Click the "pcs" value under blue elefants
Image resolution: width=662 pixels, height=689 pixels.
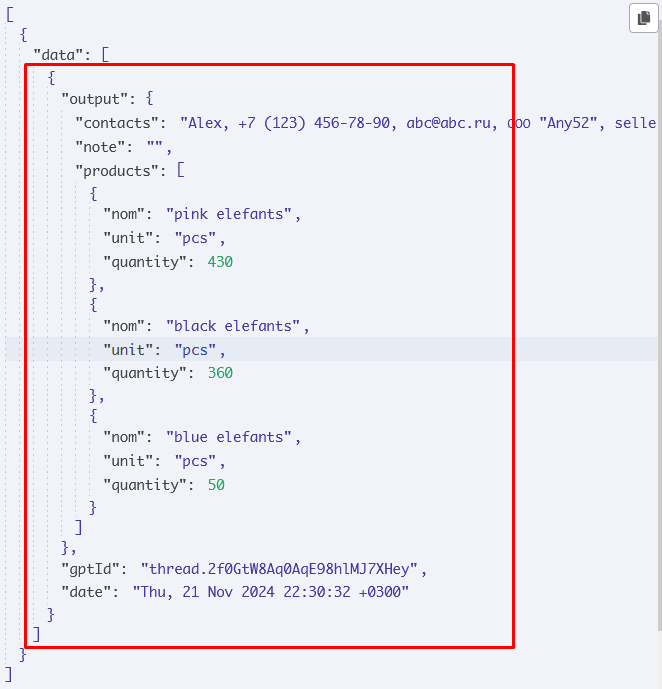[x=195, y=461]
